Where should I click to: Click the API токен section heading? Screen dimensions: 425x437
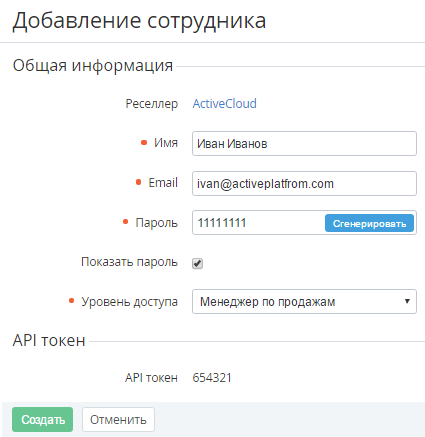[49, 341]
